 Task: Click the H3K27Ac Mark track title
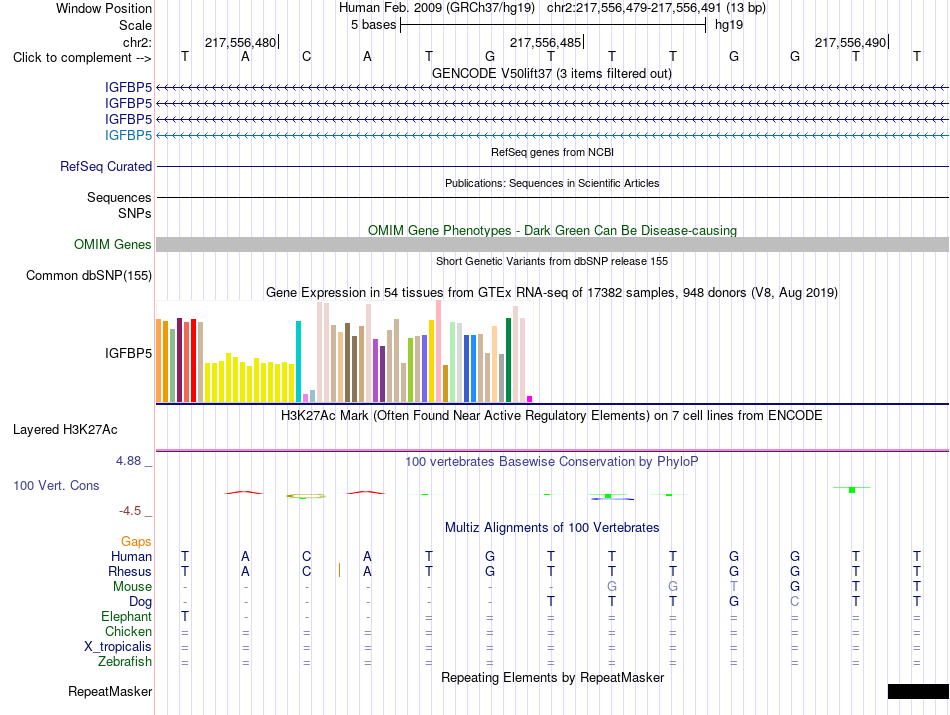[552, 416]
